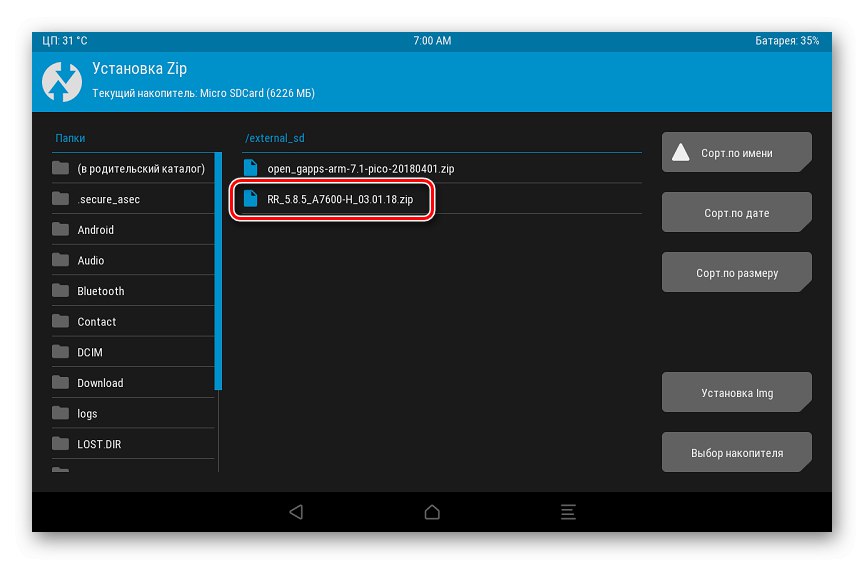Click the folder icon next to .secure_asec
864x564 pixels.
60,198
